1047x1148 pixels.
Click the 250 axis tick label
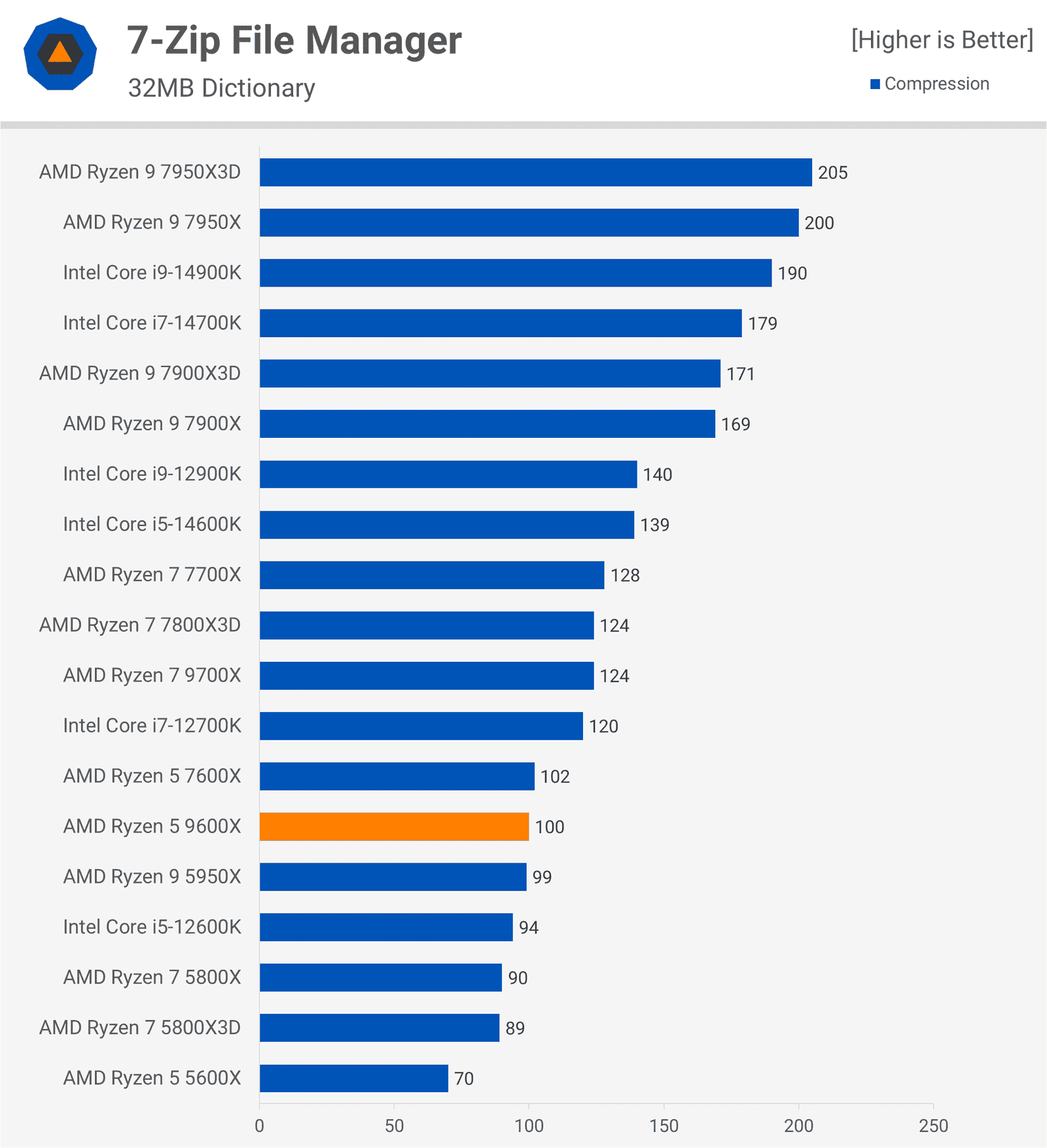(933, 1126)
